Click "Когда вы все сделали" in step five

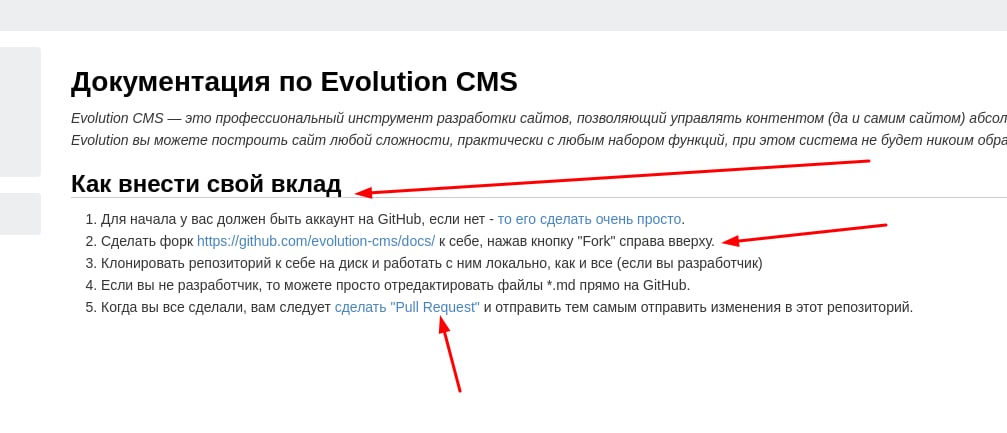215,307
